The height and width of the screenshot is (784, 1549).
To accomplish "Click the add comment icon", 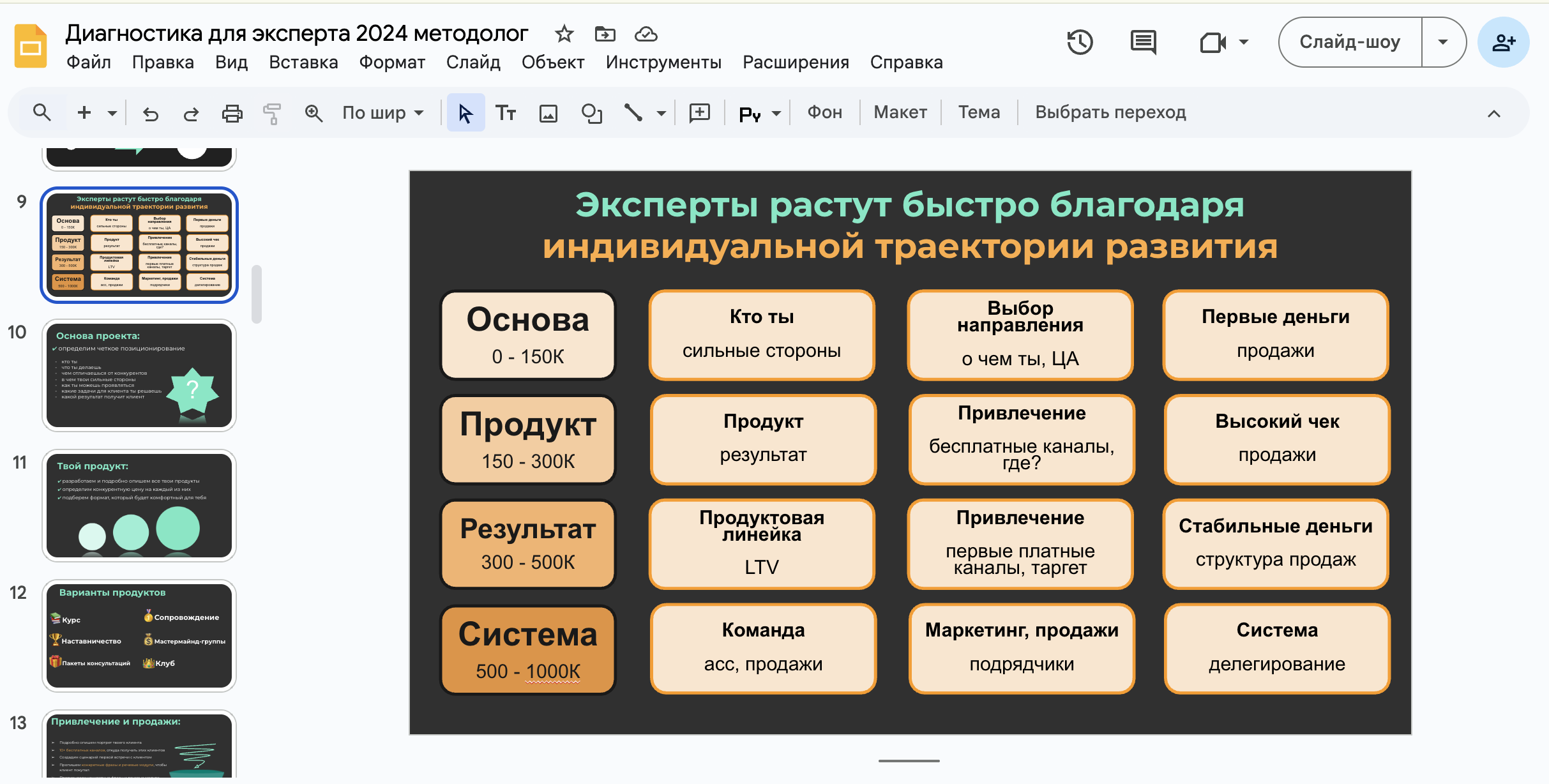I will (699, 113).
